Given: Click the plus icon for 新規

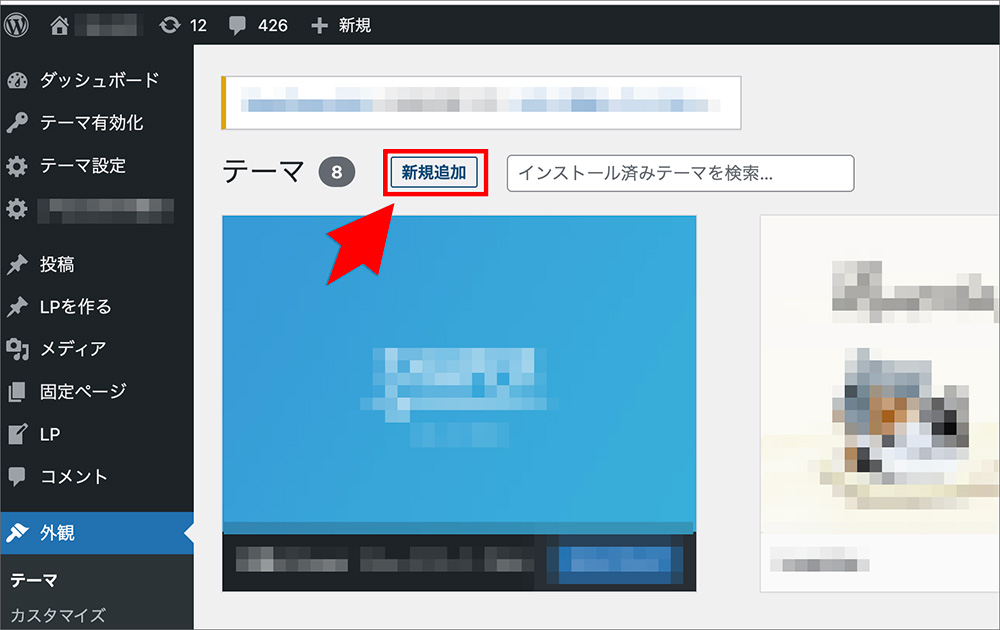Looking at the screenshot, I should (319, 26).
